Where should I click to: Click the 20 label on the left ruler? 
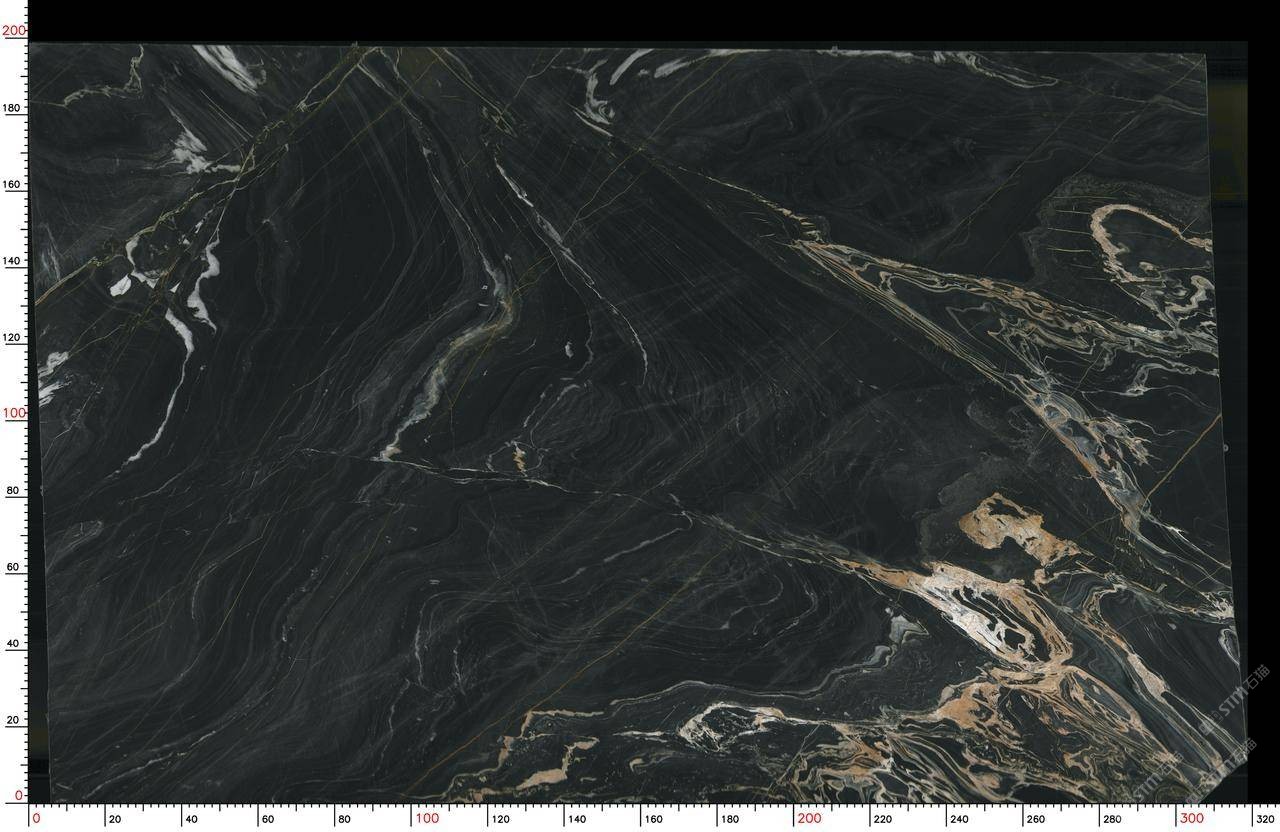coord(14,720)
